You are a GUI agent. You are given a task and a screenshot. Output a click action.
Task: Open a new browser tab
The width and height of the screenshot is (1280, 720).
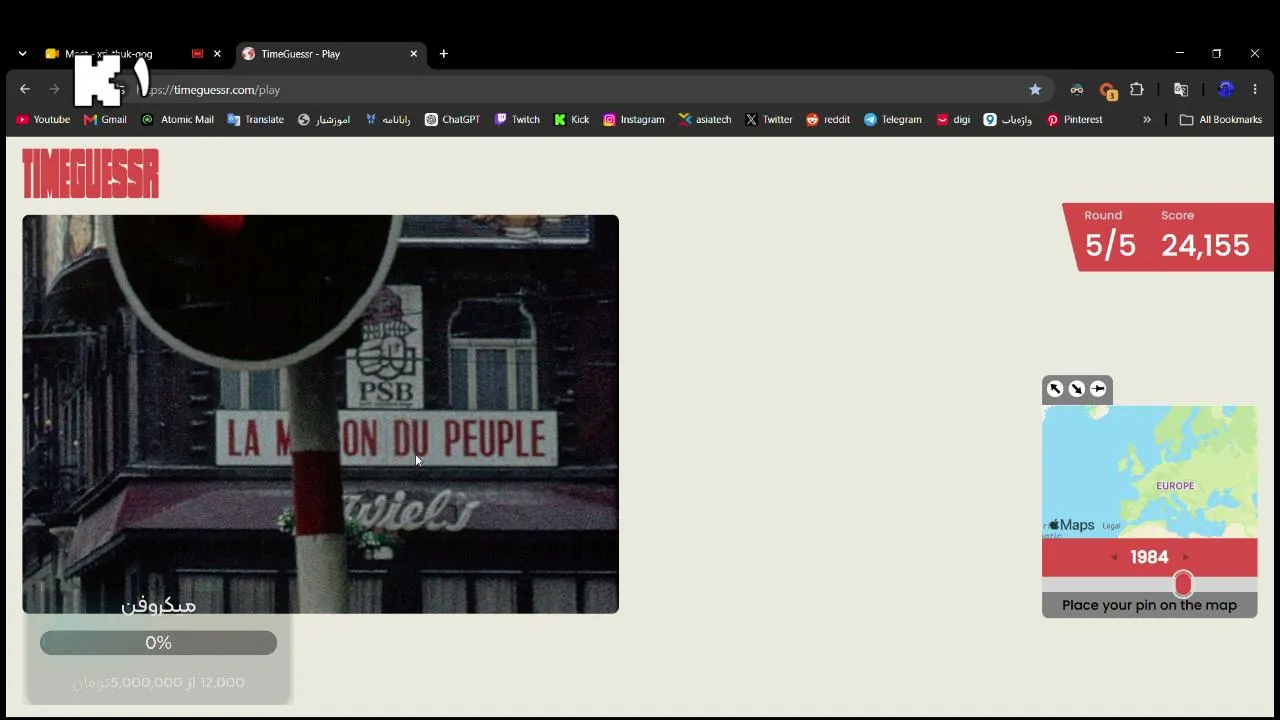click(x=444, y=54)
